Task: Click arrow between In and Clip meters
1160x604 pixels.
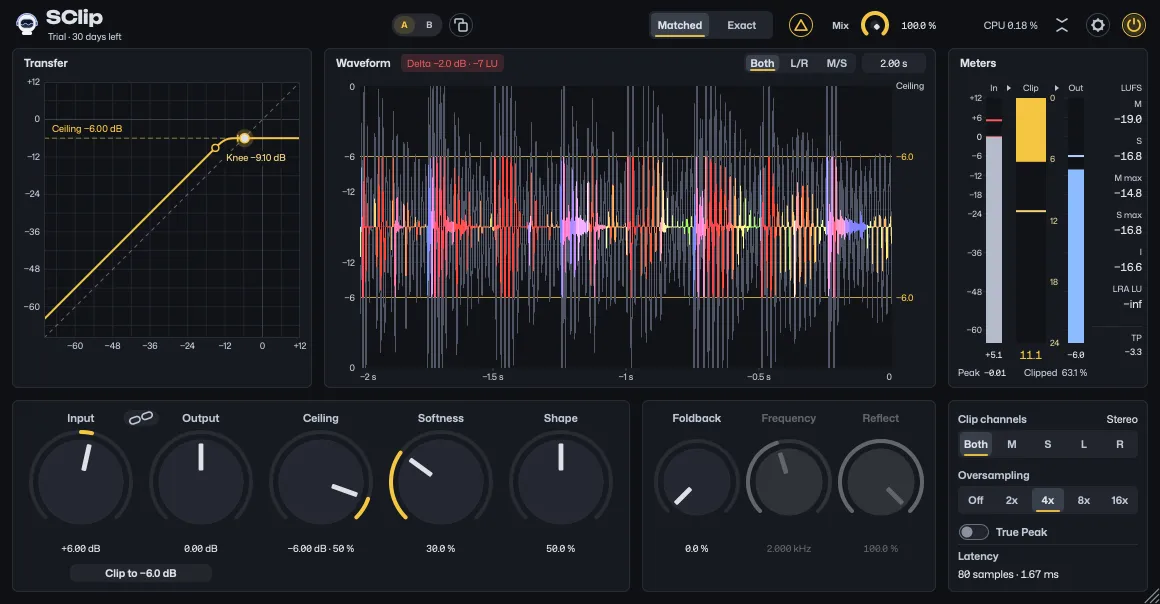Action: click(1009, 88)
